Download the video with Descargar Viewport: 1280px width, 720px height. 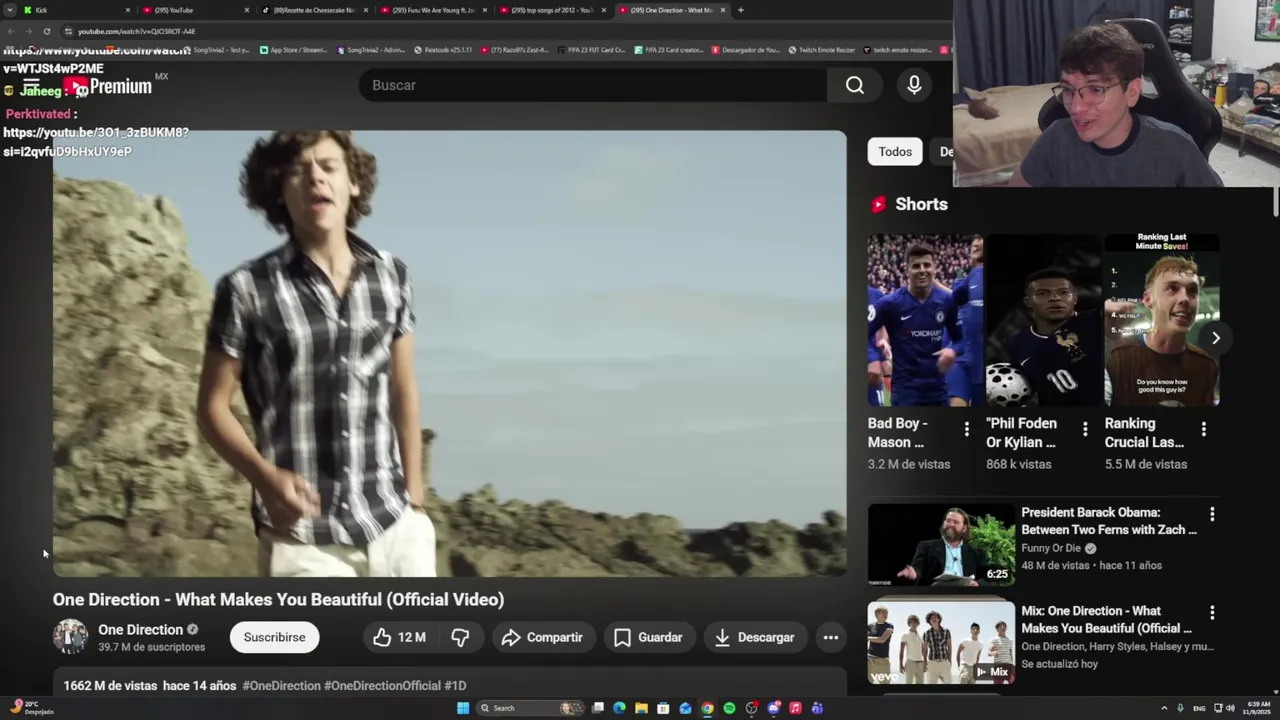(x=754, y=637)
